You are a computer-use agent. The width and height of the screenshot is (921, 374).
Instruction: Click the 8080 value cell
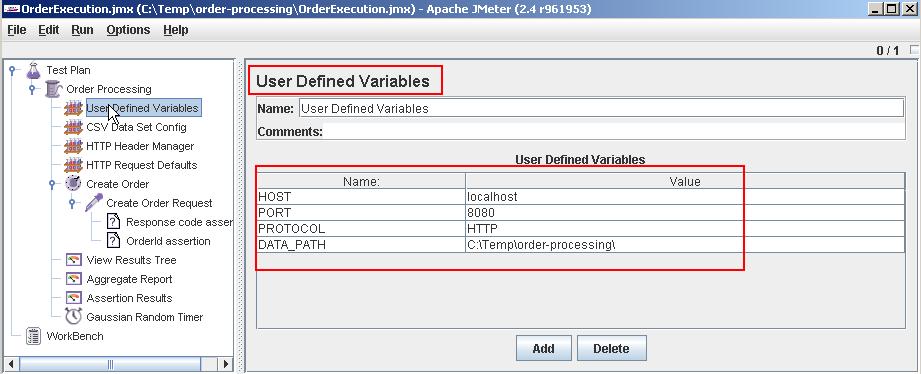click(685, 213)
